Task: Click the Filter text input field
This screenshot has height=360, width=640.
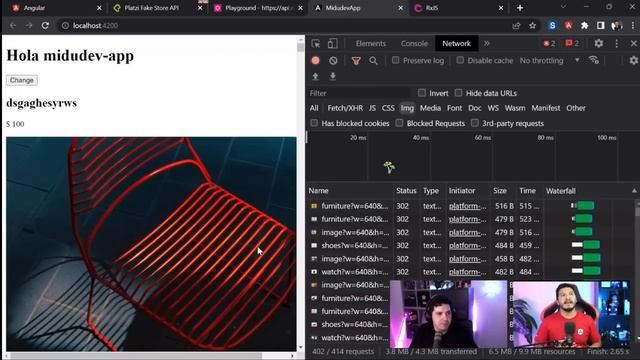Action: click(x=359, y=93)
